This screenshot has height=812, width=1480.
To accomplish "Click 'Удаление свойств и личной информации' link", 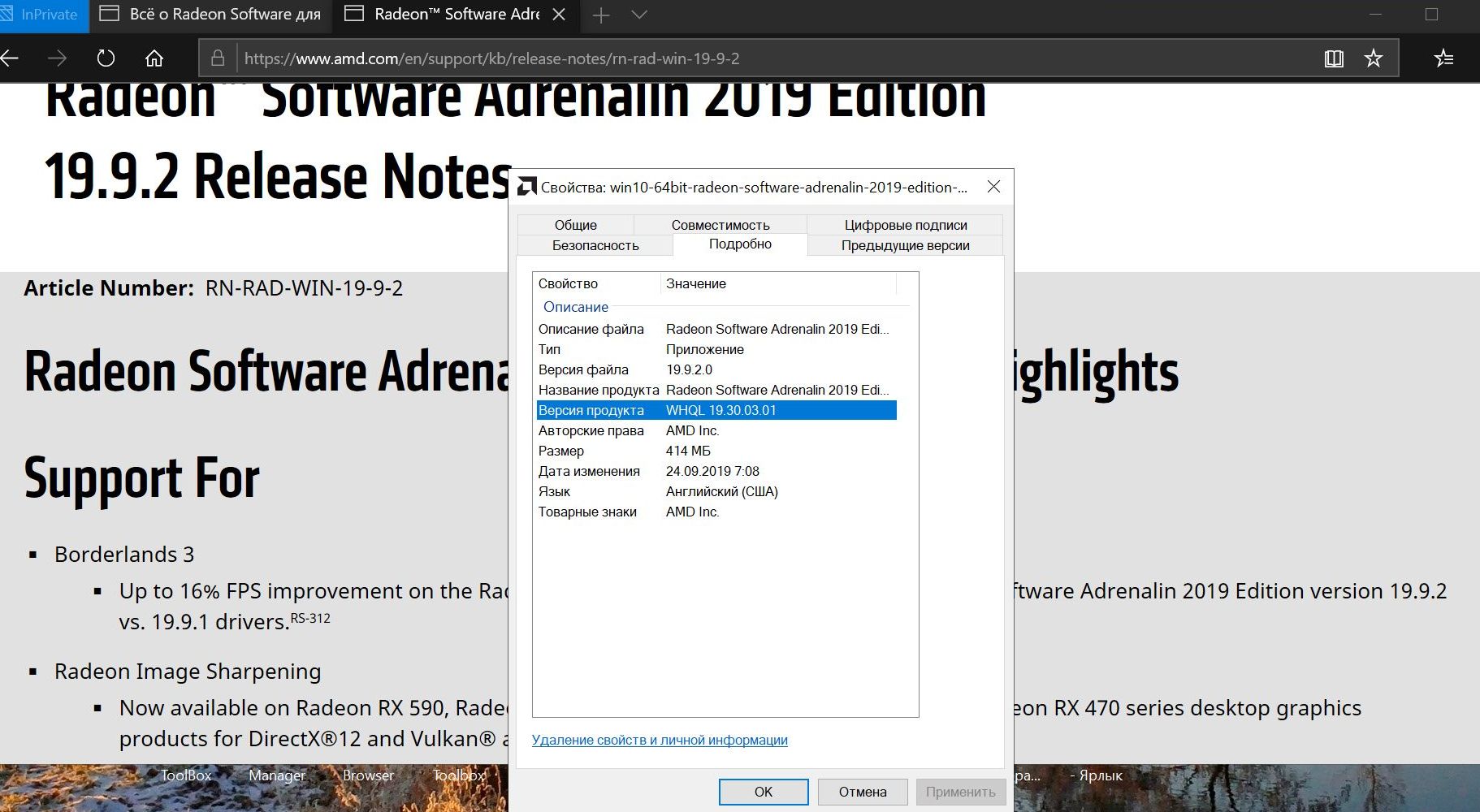I will (x=660, y=740).
